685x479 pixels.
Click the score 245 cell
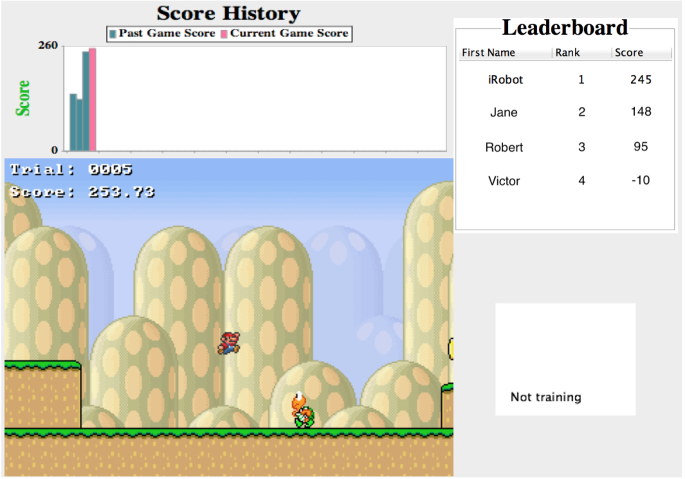(x=641, y=80)
